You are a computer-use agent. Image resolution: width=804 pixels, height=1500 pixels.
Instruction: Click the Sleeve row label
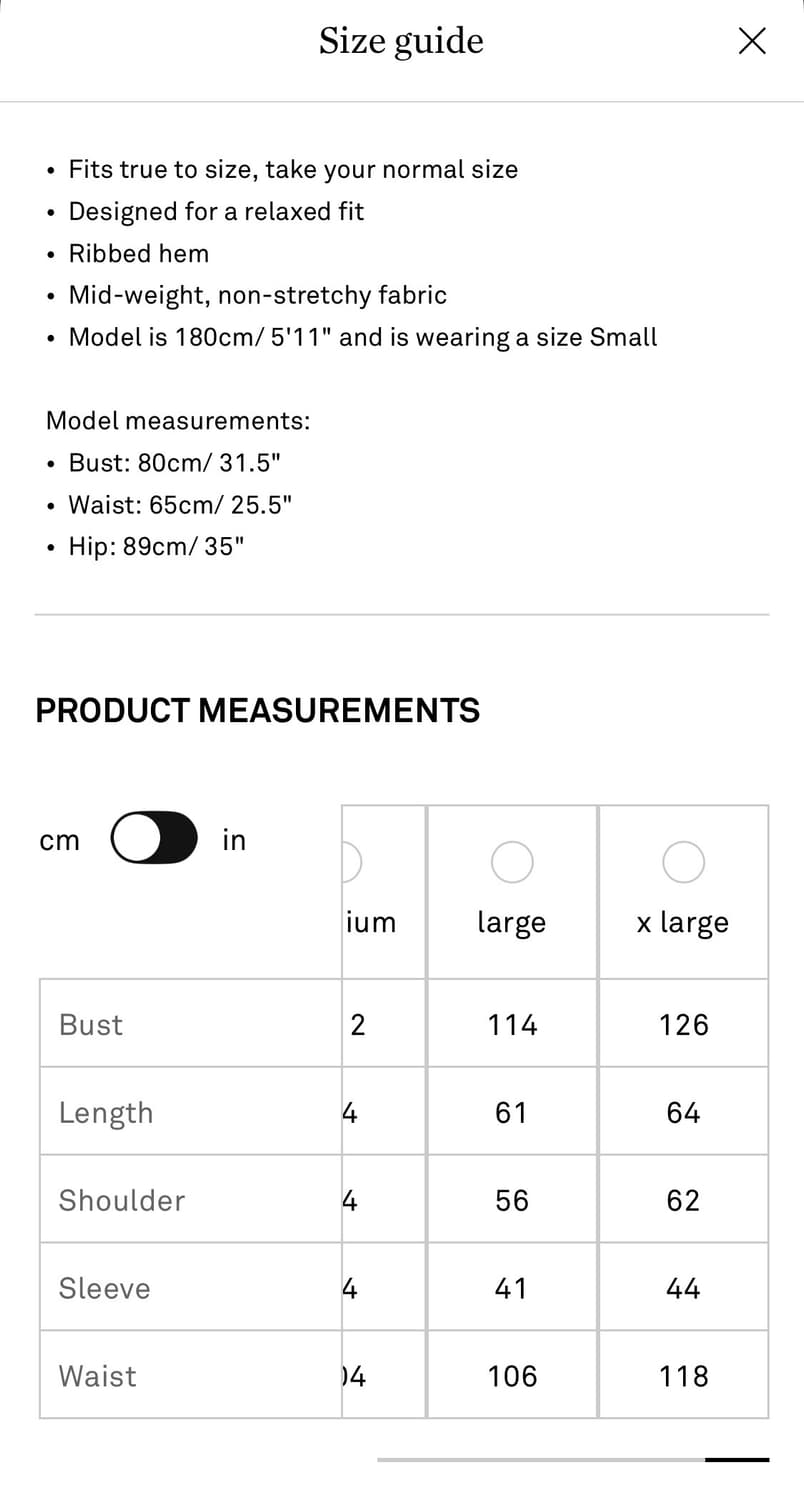(104, 1288)
